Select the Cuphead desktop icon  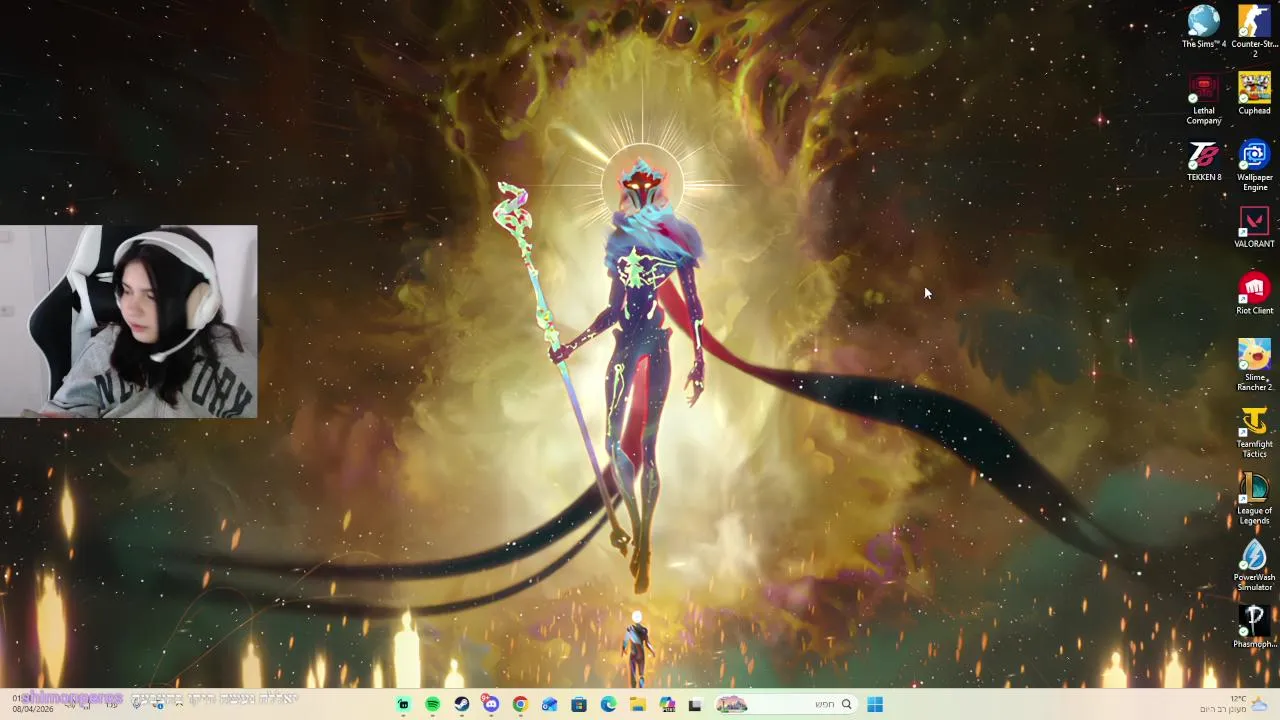click(1254, 94)
